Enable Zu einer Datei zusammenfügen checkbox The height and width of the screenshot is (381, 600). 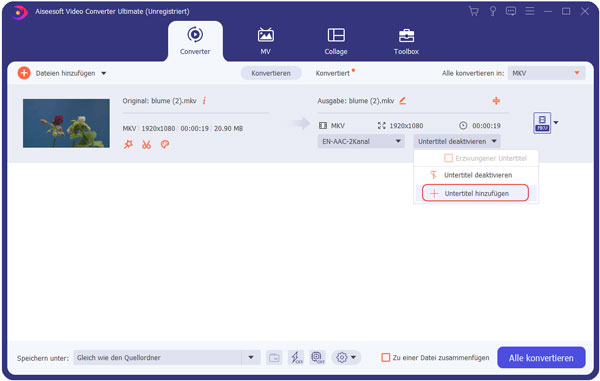coord(386,358)
